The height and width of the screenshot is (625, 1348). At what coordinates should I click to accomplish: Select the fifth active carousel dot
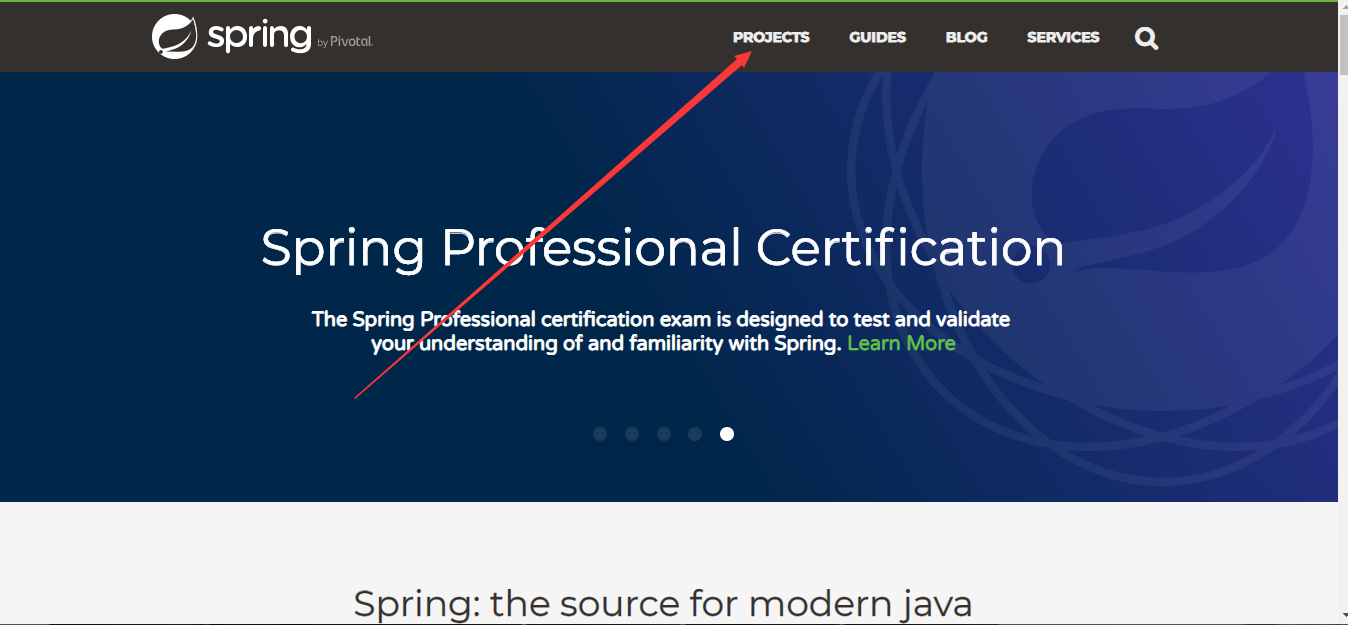pos(727,434)
